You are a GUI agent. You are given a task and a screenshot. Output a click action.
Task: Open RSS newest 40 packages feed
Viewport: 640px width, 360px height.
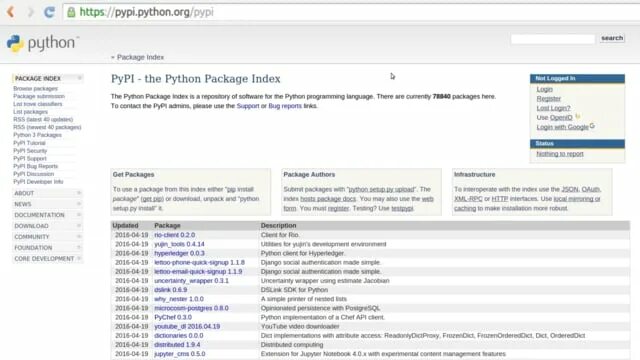coord(47,127)
